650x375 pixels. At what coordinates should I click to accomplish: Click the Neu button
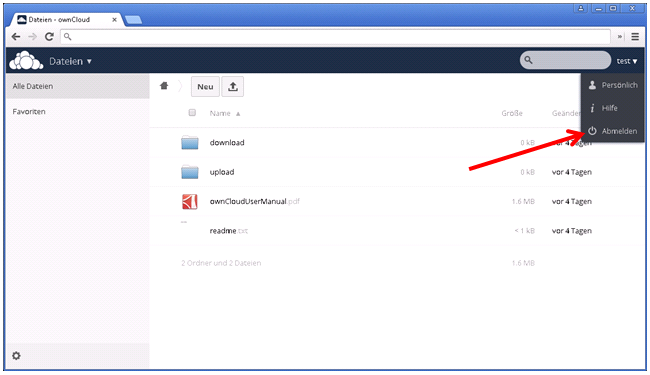pyautogui.click(x=205, y=87)
